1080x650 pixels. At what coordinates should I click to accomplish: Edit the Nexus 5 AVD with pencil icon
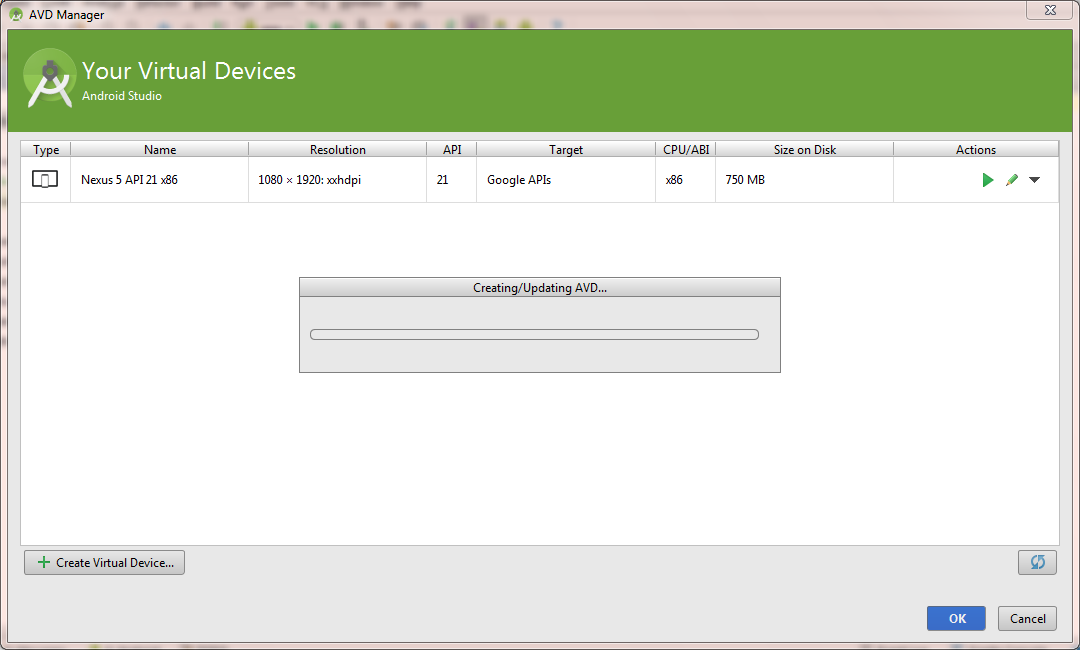tap(1012, 180)
